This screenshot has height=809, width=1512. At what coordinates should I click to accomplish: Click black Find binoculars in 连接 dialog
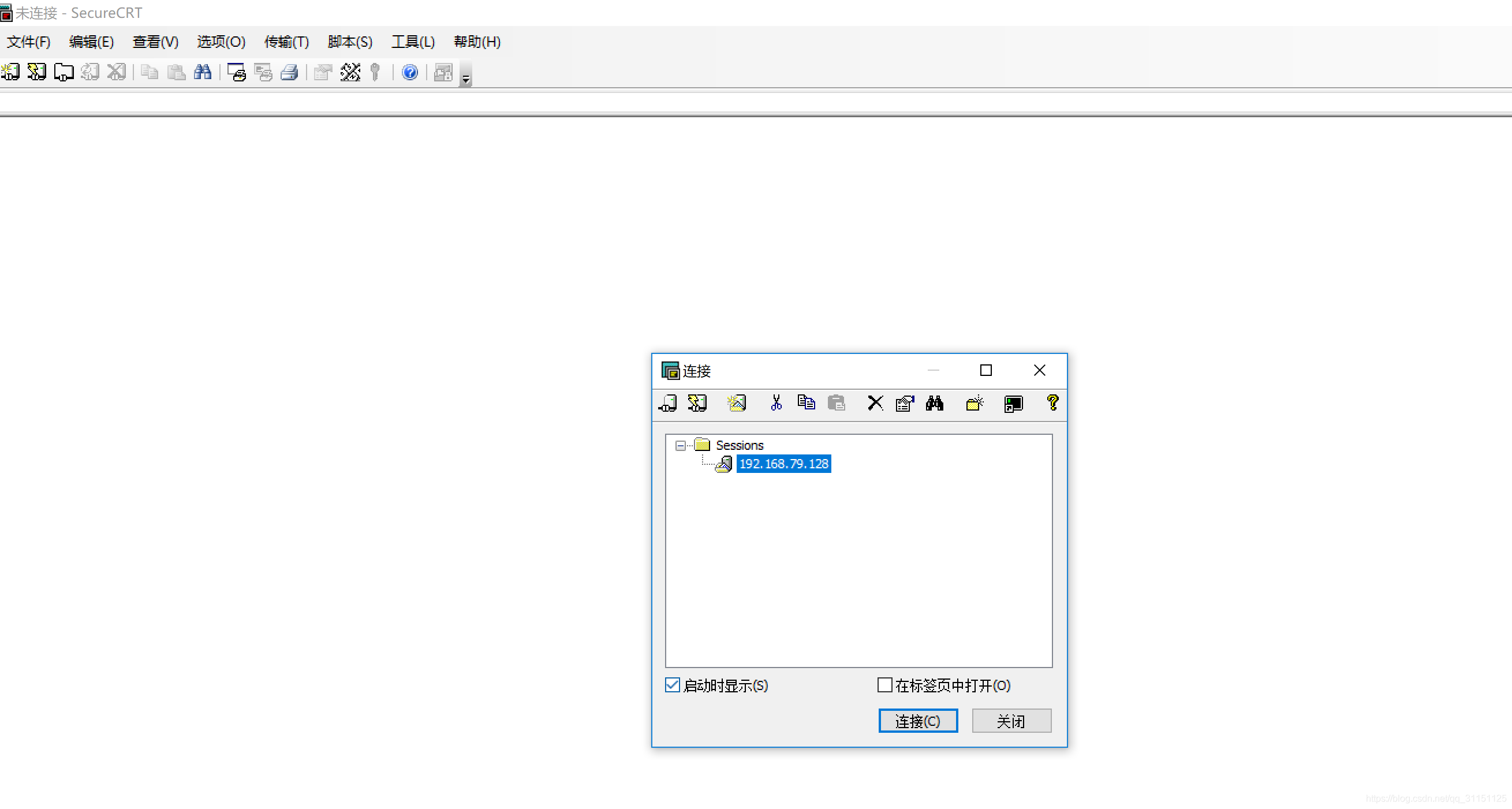click(x=935, y=403)
